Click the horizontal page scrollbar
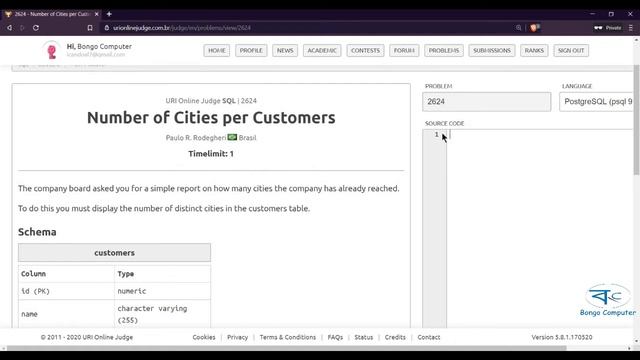Image resolution: width=640 pixels, height=360 pixels. pos(287,348)
